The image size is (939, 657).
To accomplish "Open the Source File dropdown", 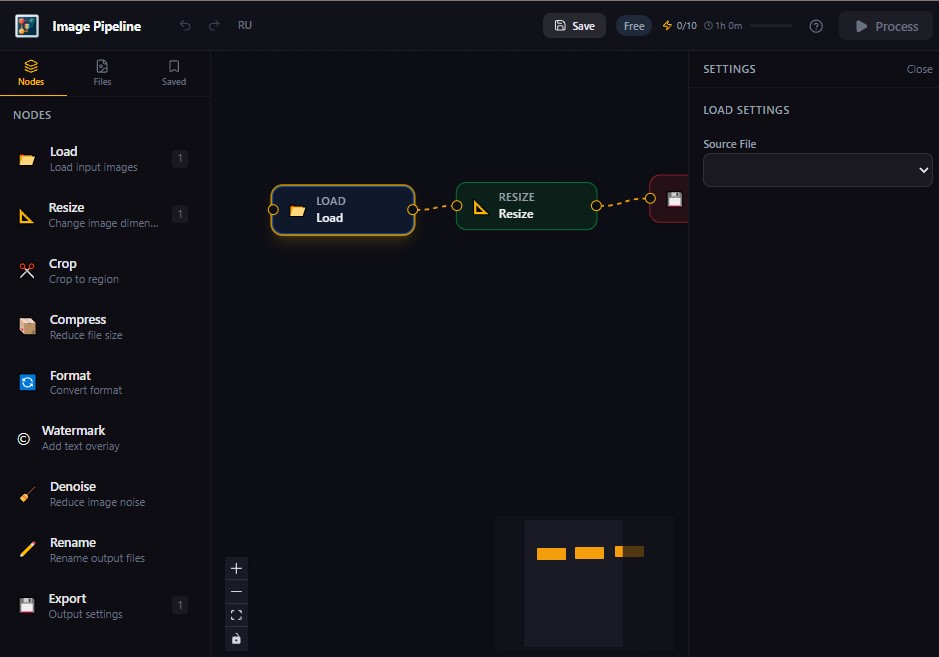I will tap(817, 170).
